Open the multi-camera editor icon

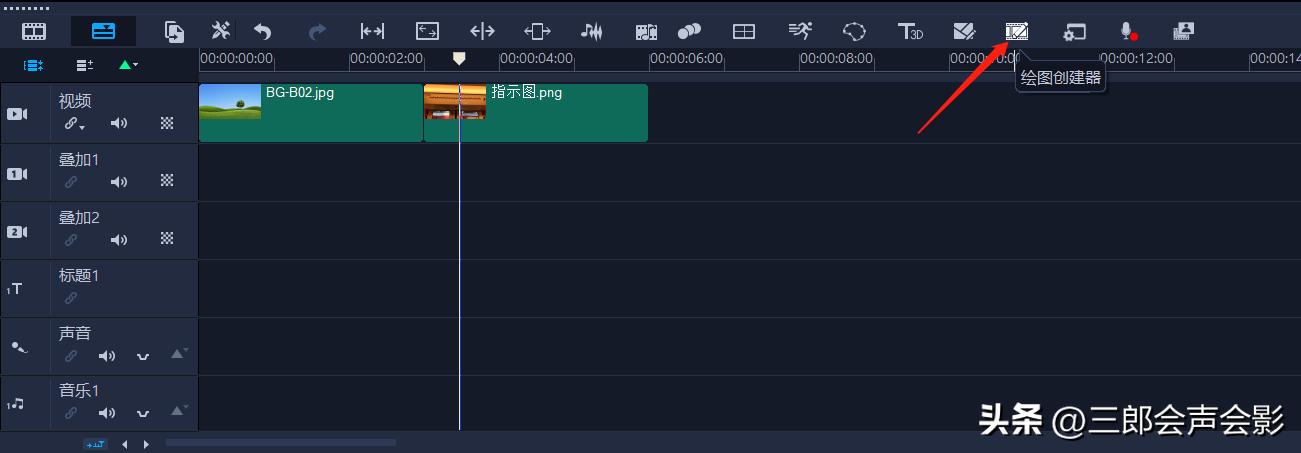(x=1183, y=32)
